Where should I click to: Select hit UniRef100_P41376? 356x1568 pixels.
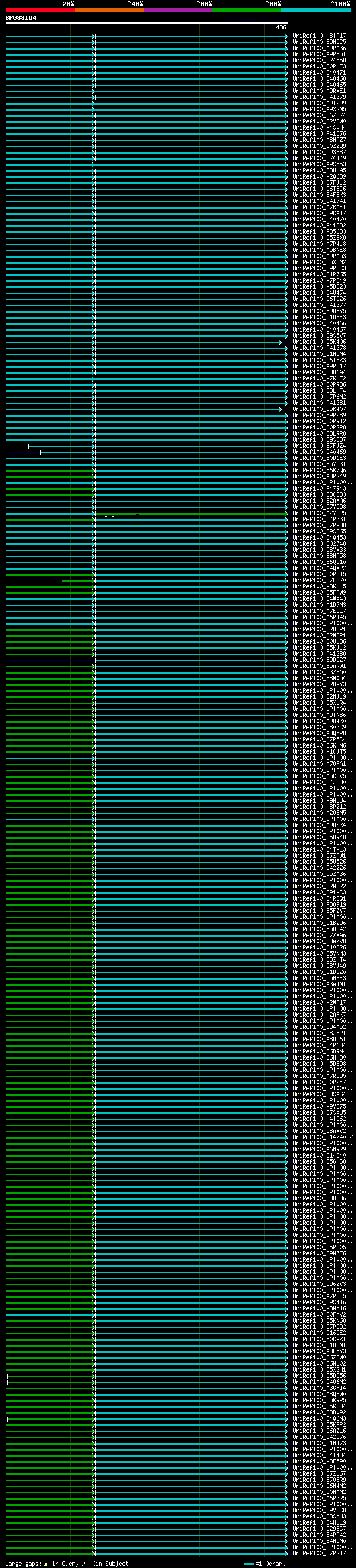coord(319,133)
